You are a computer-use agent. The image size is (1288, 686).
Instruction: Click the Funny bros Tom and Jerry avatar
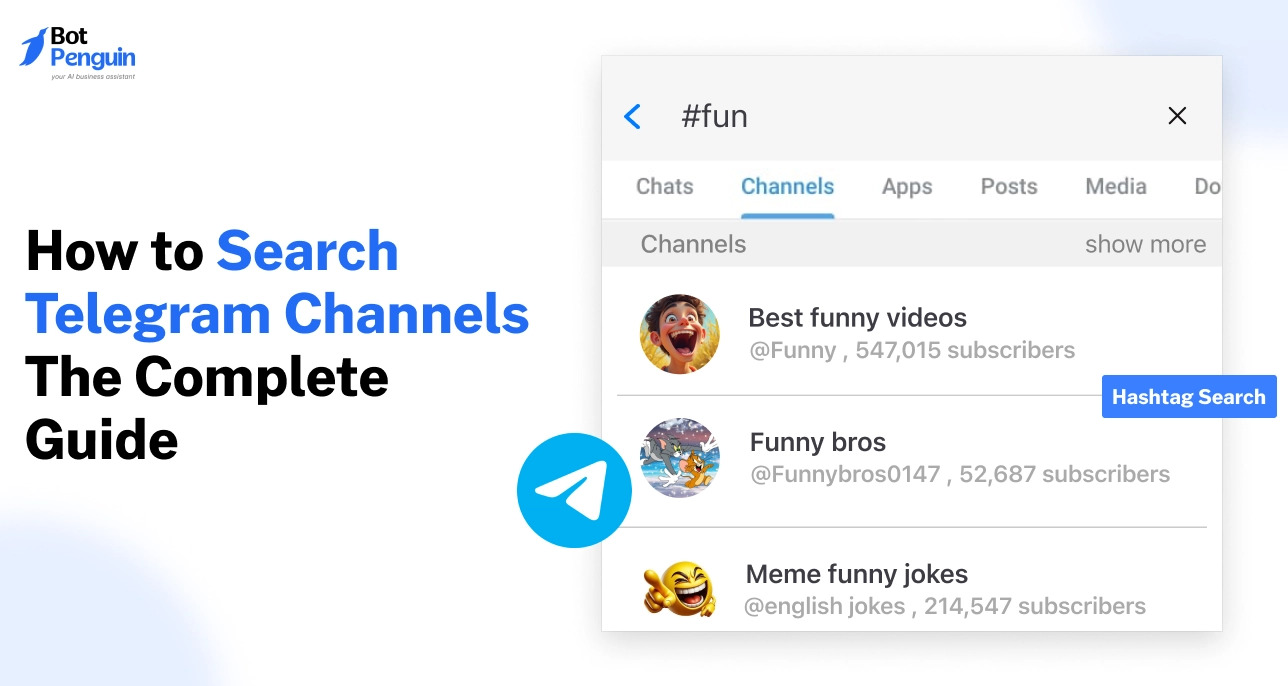(x=680, y=457)
